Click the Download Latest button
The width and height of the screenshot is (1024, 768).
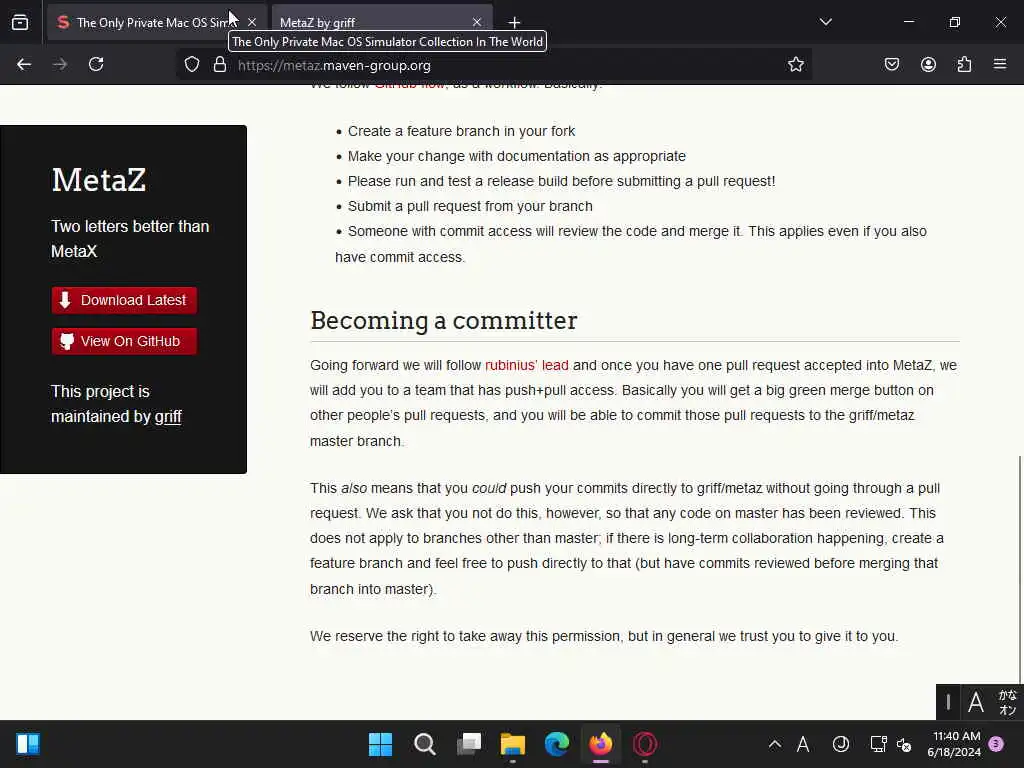[124, 300]
